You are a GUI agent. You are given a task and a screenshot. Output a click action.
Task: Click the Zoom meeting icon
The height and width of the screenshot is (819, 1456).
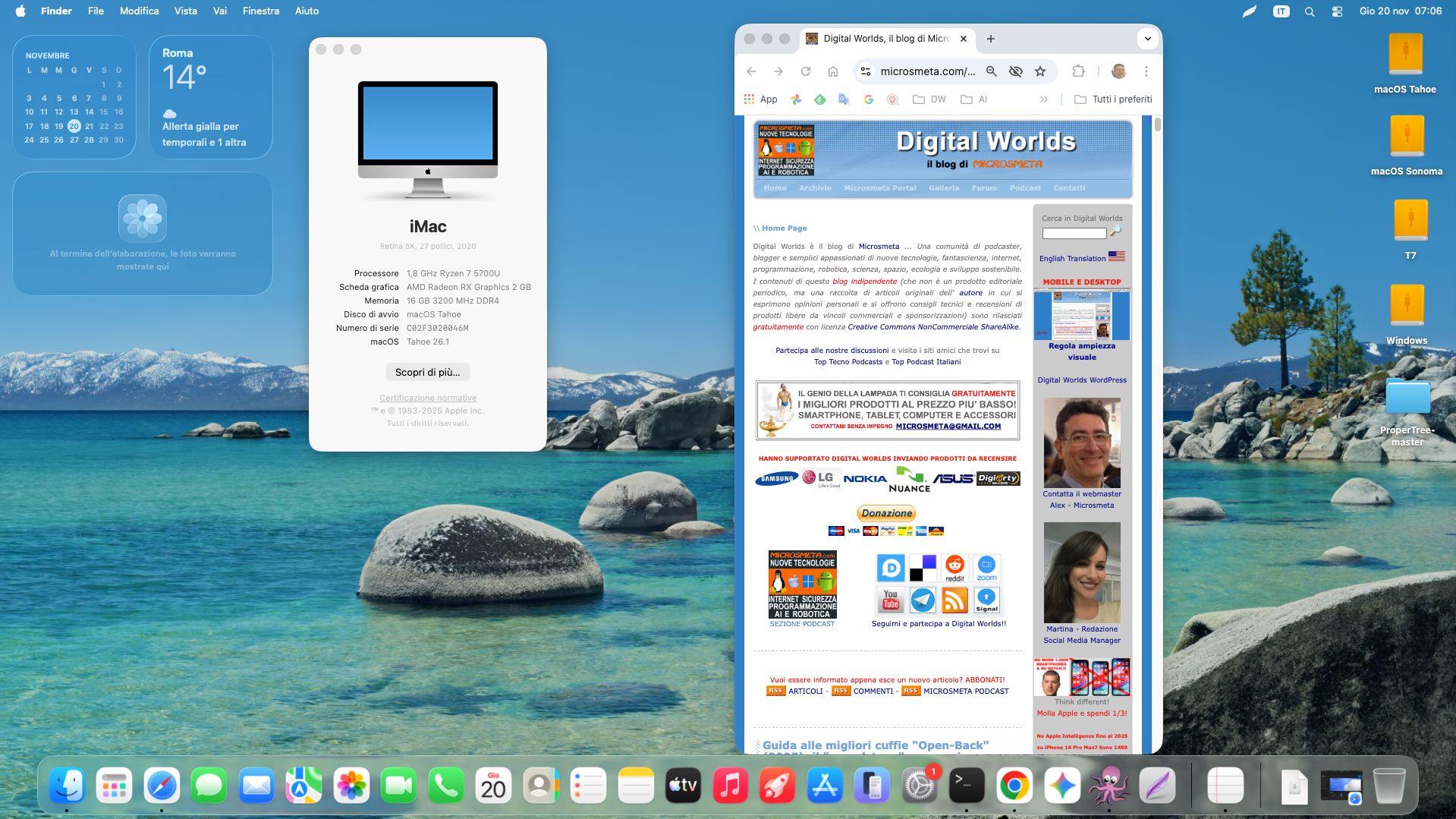pos(986,568)
